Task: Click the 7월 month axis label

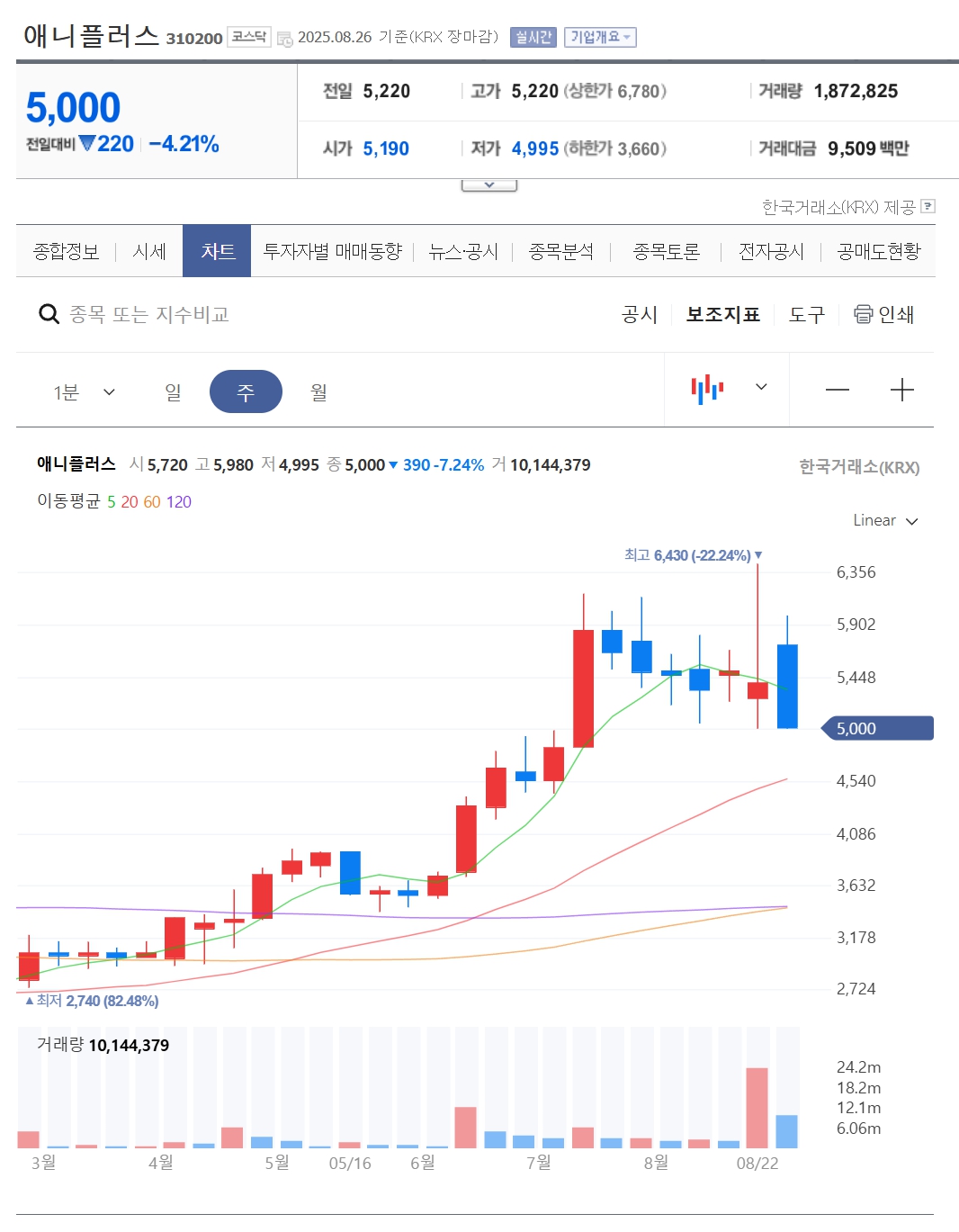Action: (x=539, y=1163)
